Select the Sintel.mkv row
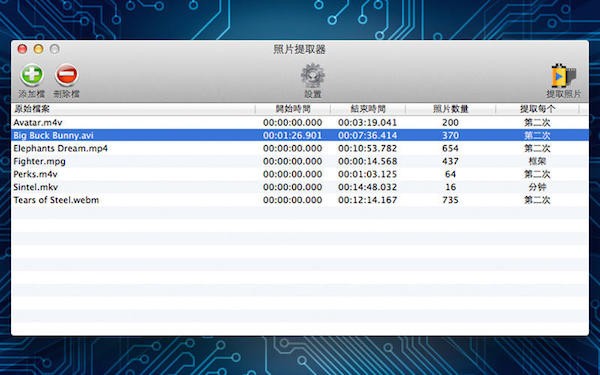Image resolution: width=600 pixels, height=375 pixels. tap(300, 187)
